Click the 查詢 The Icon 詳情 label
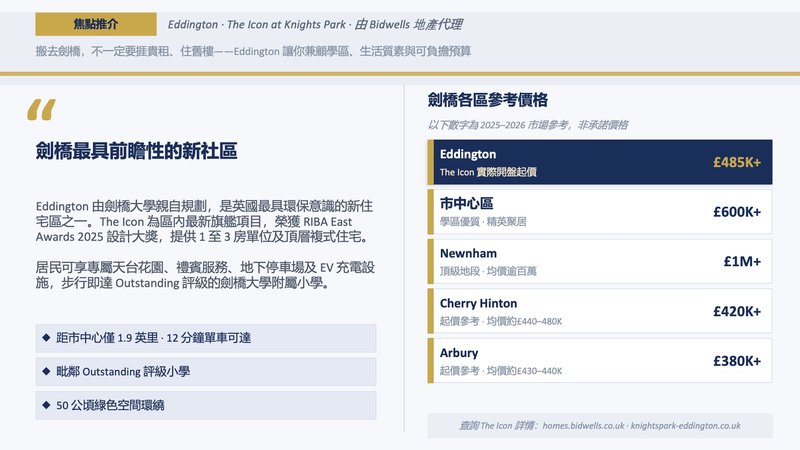The image size is (800, 450). pyautogui.click(x=498, y=426)
